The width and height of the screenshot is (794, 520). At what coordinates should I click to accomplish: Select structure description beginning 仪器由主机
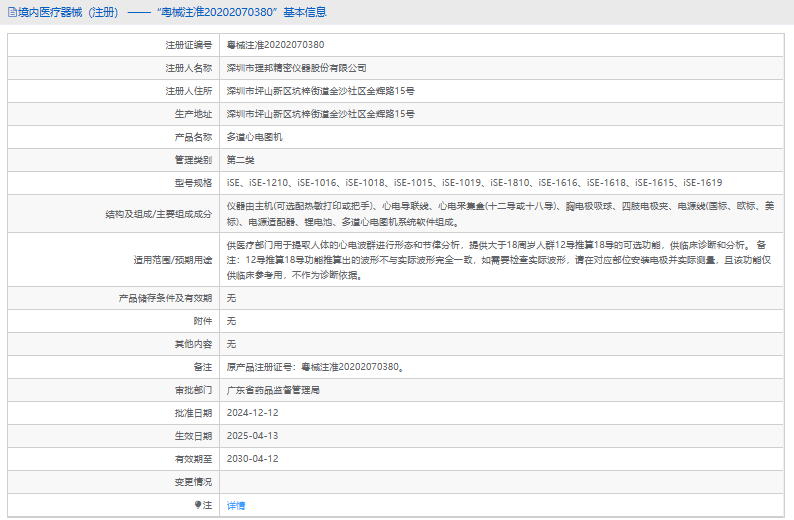point(500,214)
